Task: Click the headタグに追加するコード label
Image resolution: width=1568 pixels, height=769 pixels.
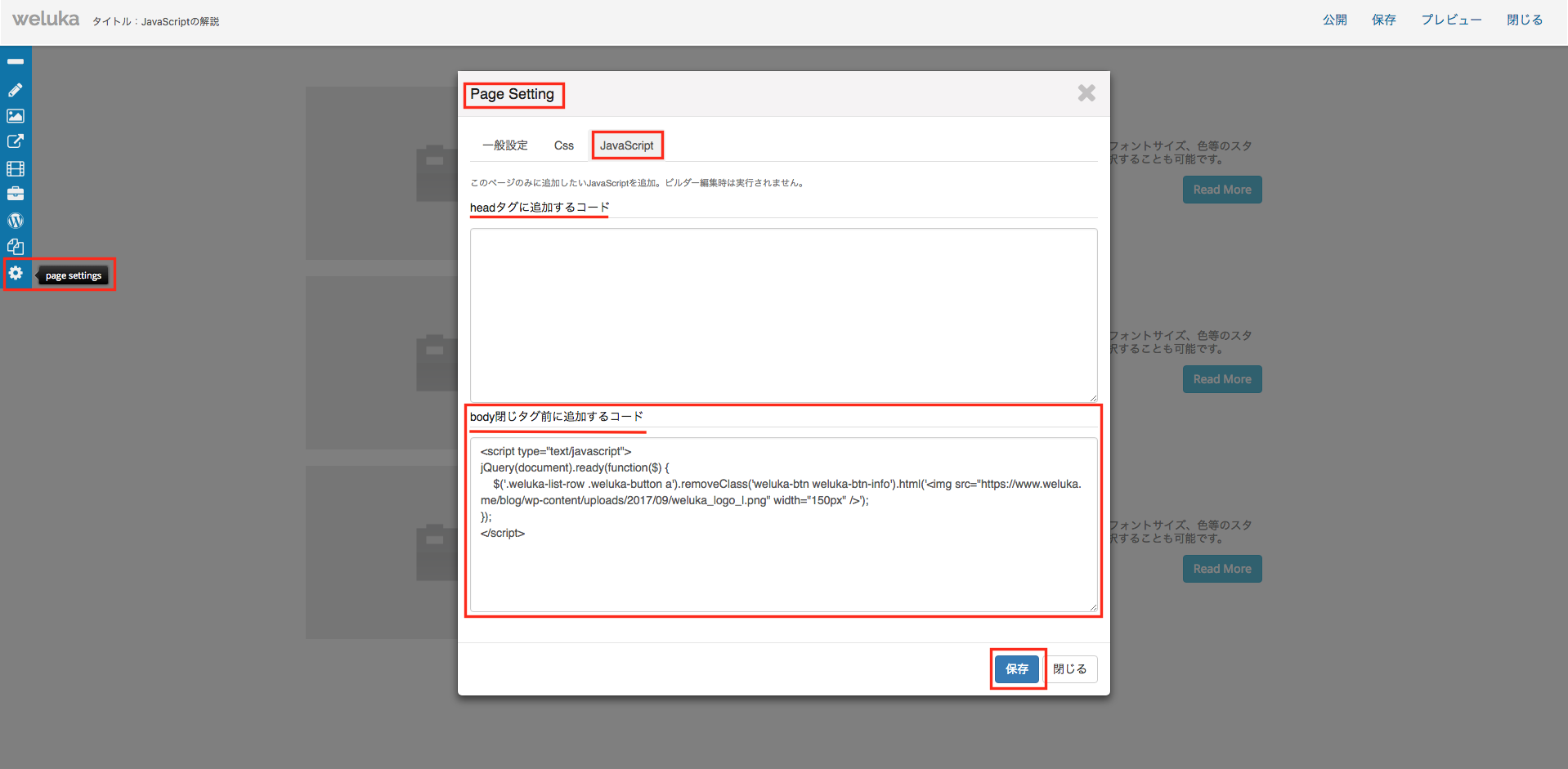Action: [540, 208]
